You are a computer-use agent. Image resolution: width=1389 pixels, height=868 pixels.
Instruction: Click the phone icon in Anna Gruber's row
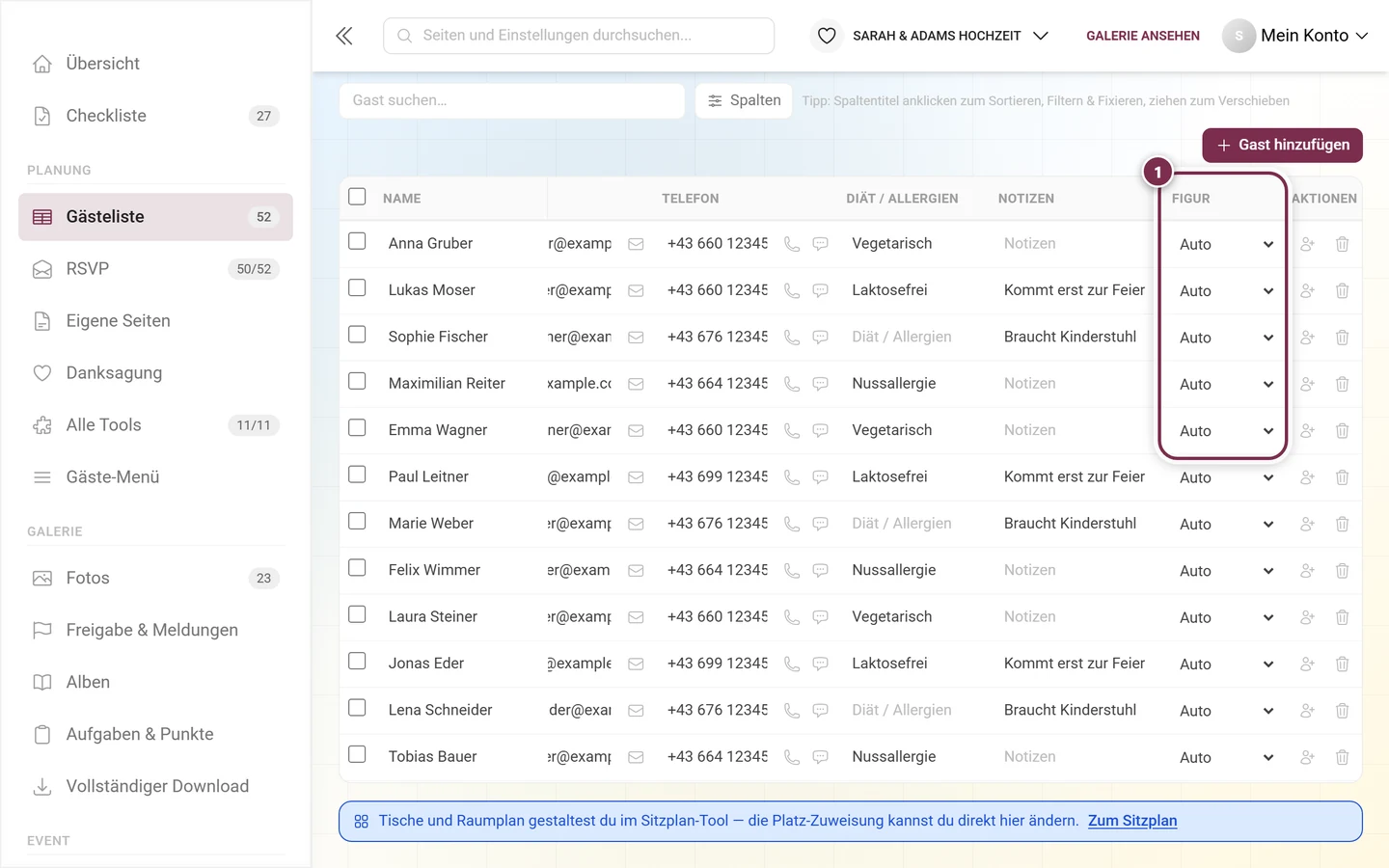[792, 244]
